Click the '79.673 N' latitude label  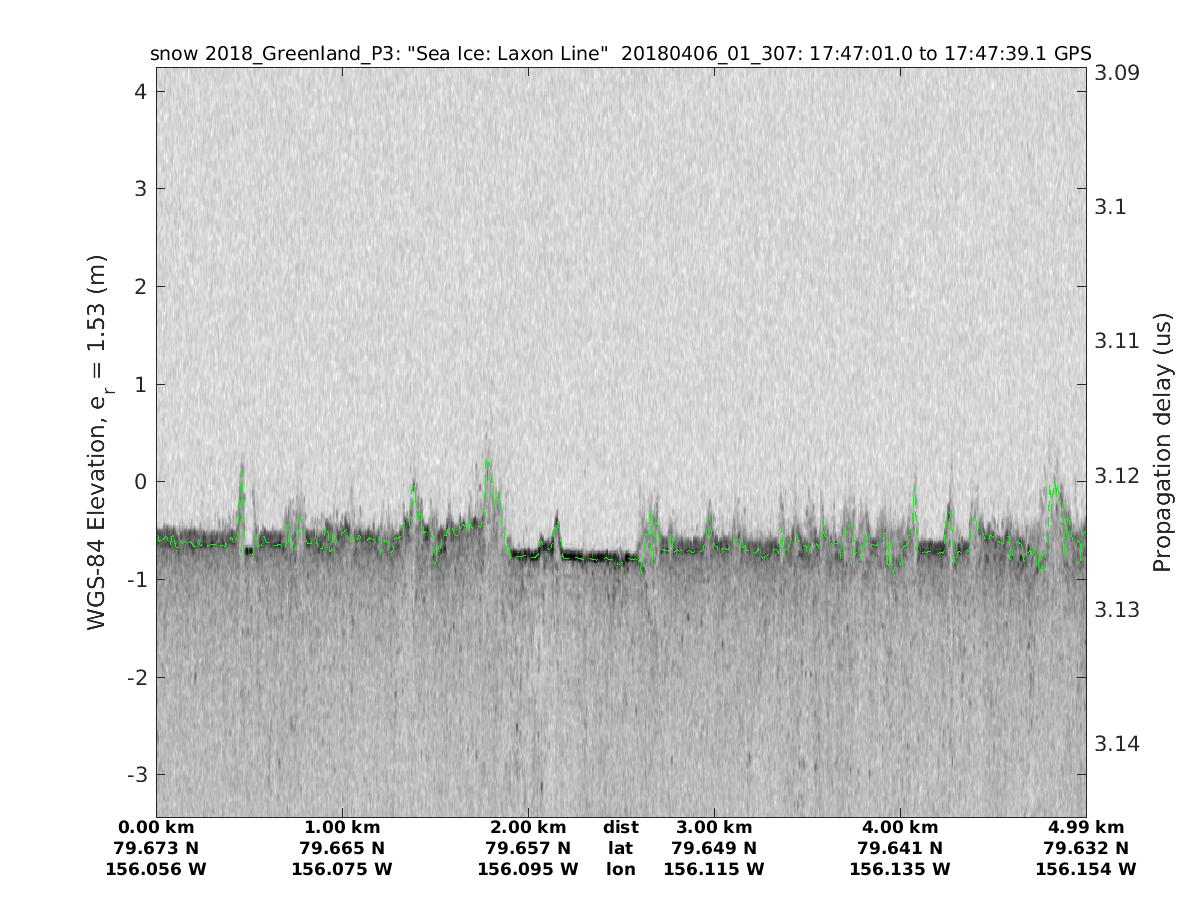[x=156, y=849]
